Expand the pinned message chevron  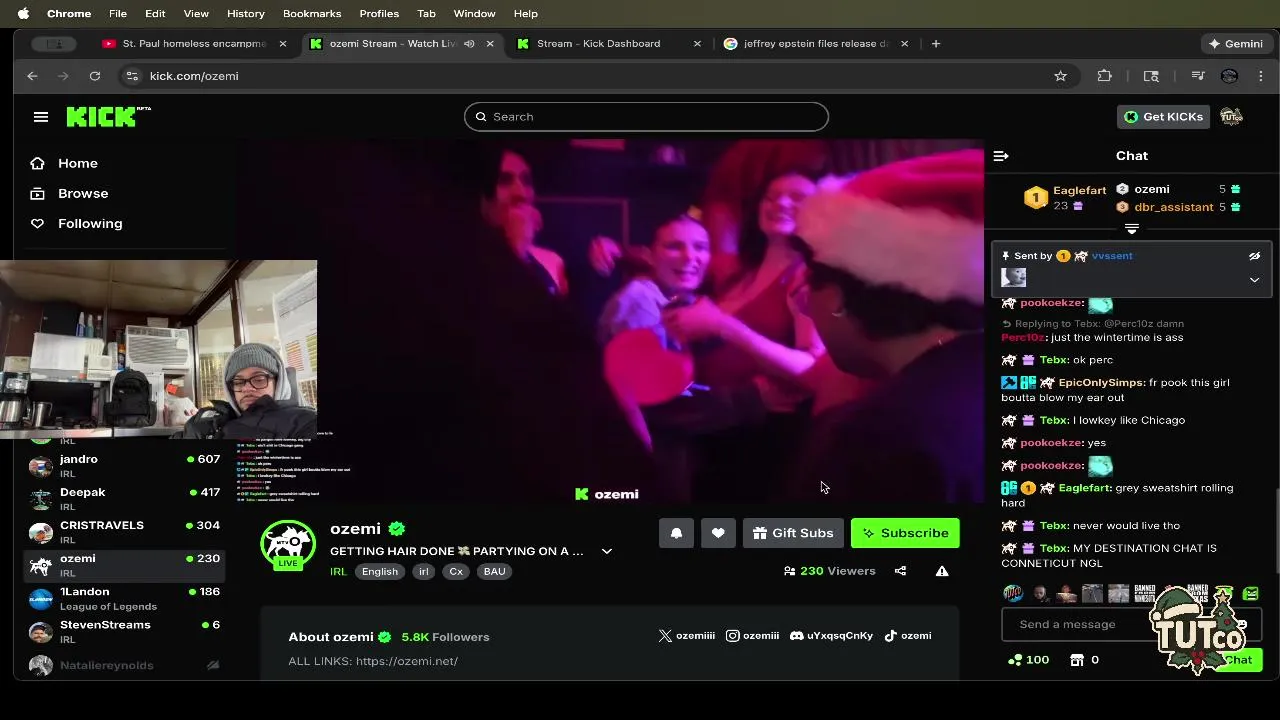pos(1254,280)
